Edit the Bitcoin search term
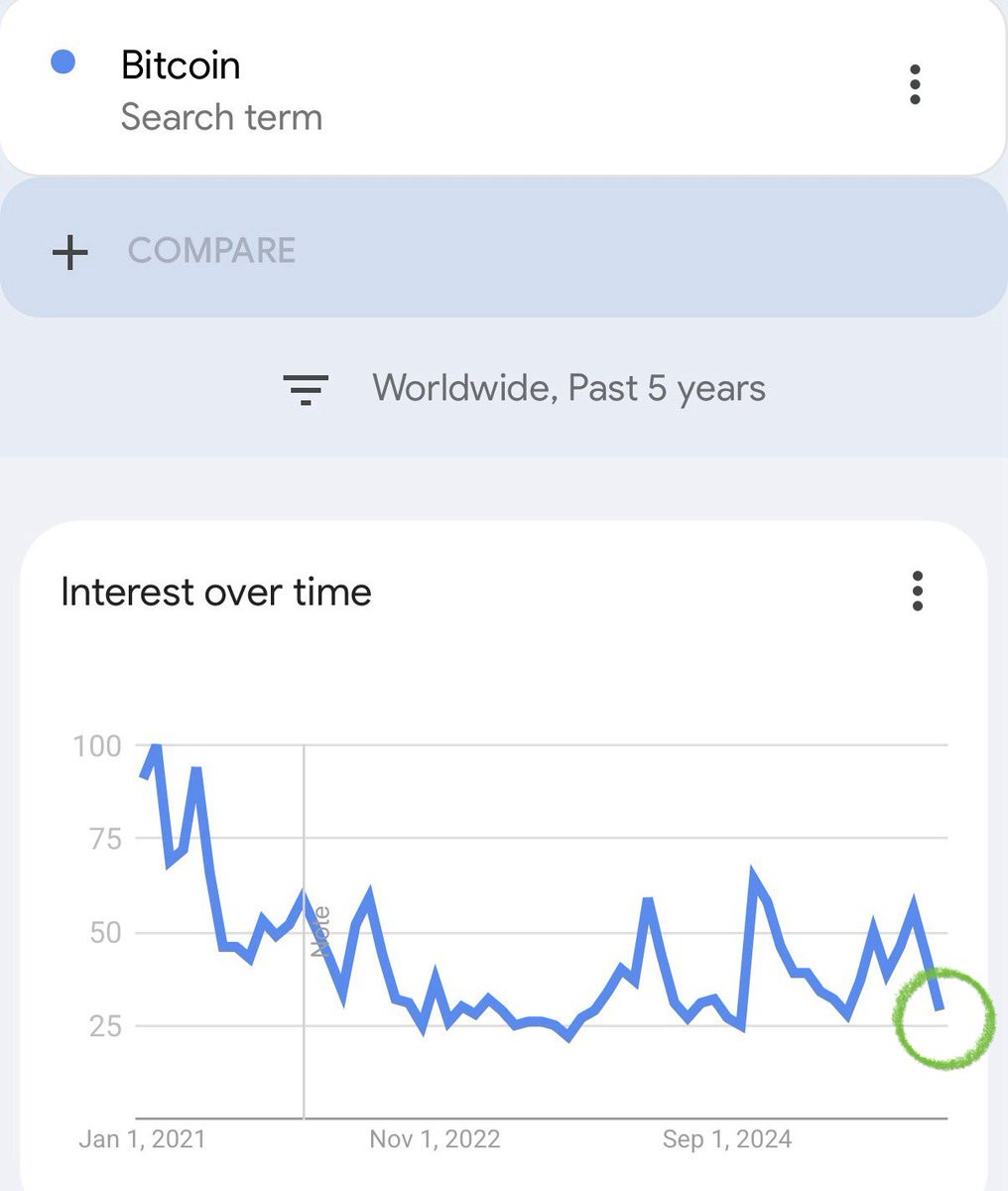The image size is (1008, 1191). tap(181, 66)
